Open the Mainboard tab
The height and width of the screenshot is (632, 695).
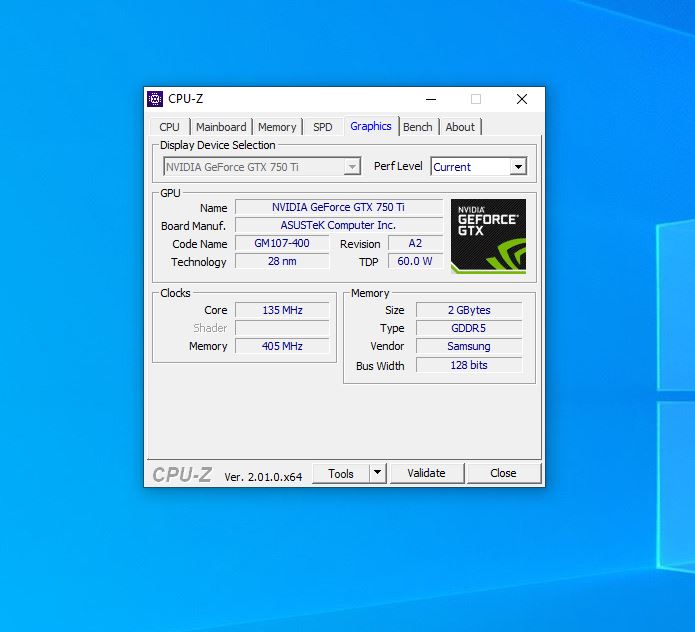(221, 127)
